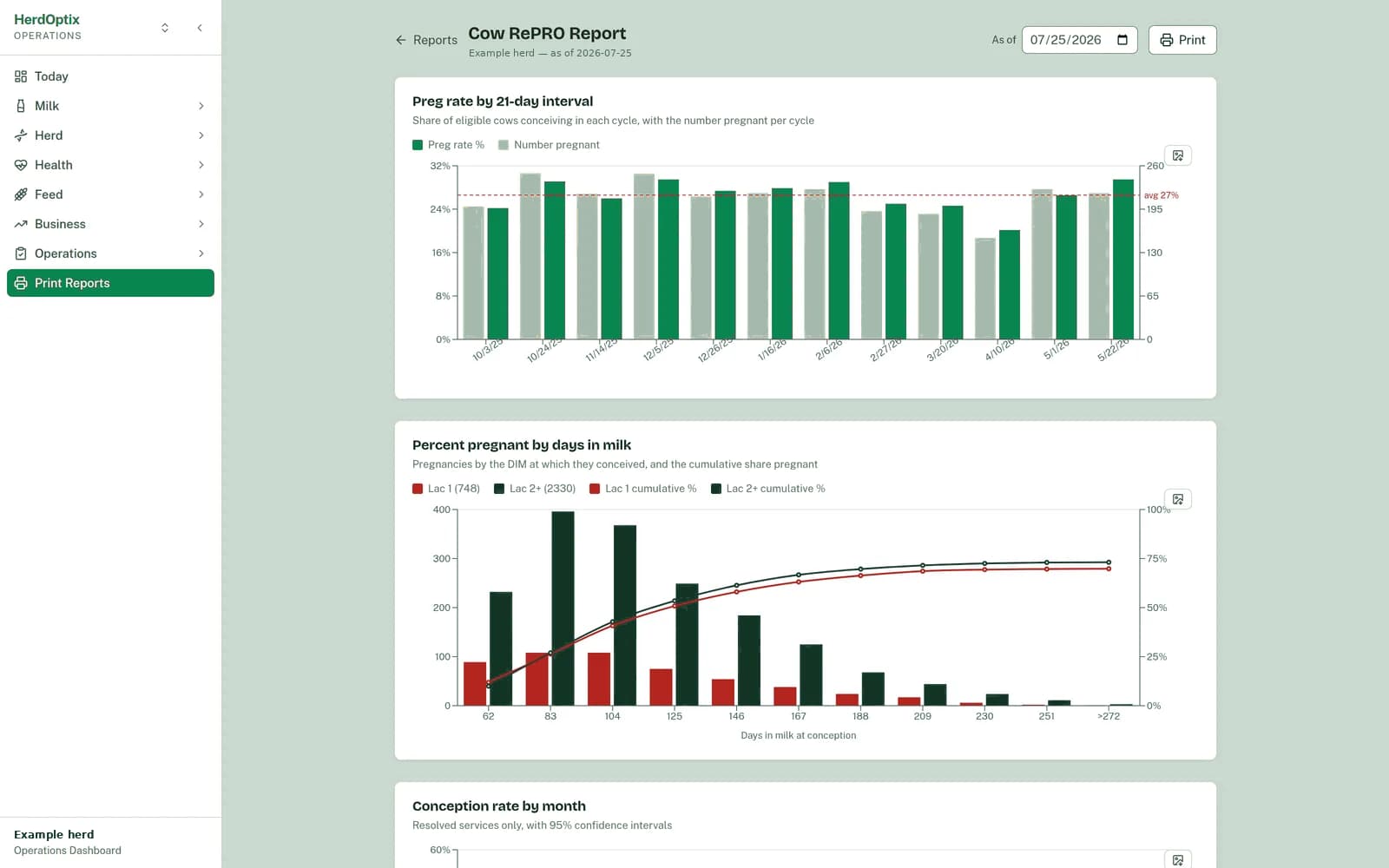Viewport: 1389px width, 868px height.
Task: Toggle the Preg rate % legend series
Action: click(448, 145)
